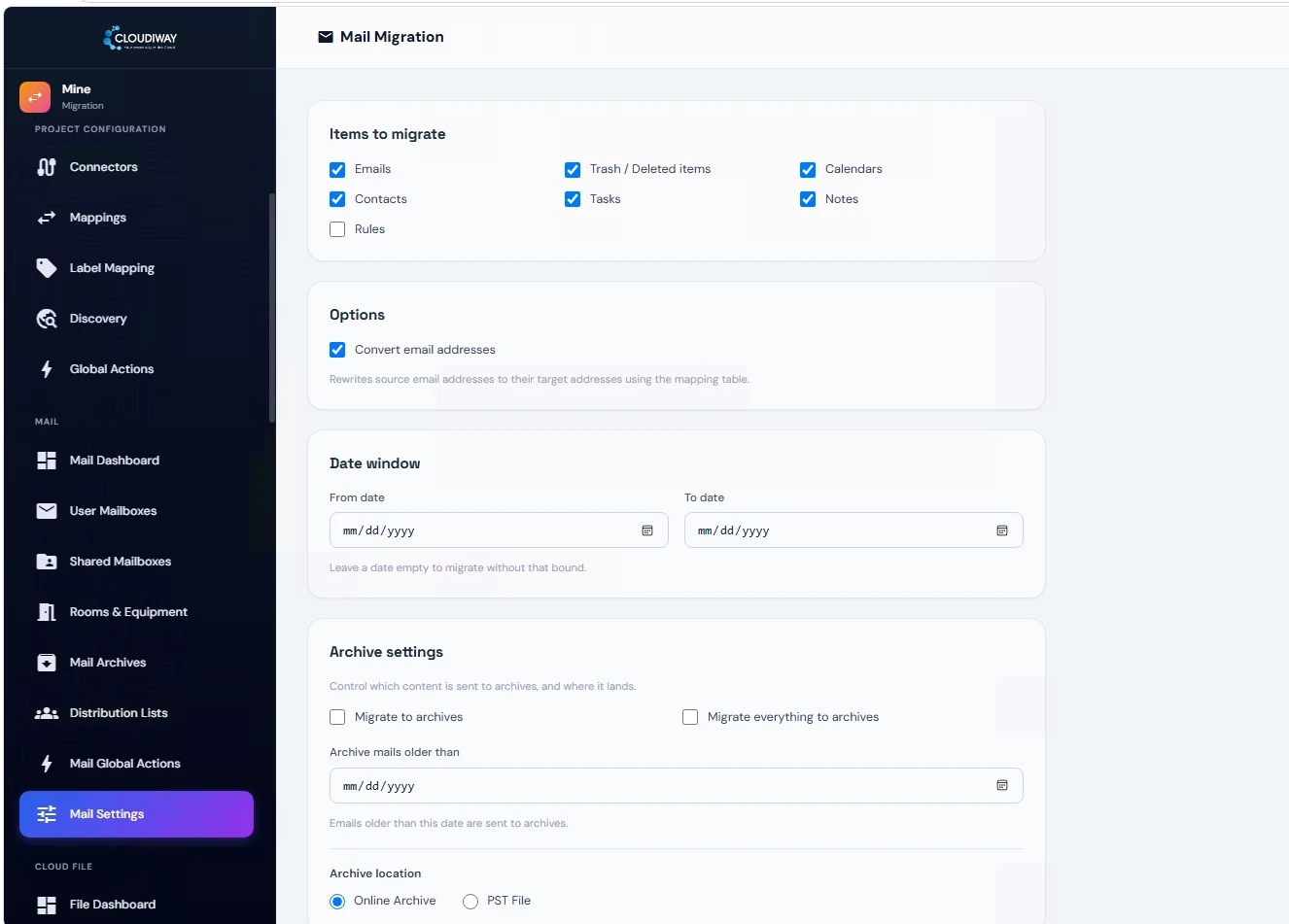1289x924 pixels.
Task: Click the Discovery globe search icon
Action: coord(47,319)
